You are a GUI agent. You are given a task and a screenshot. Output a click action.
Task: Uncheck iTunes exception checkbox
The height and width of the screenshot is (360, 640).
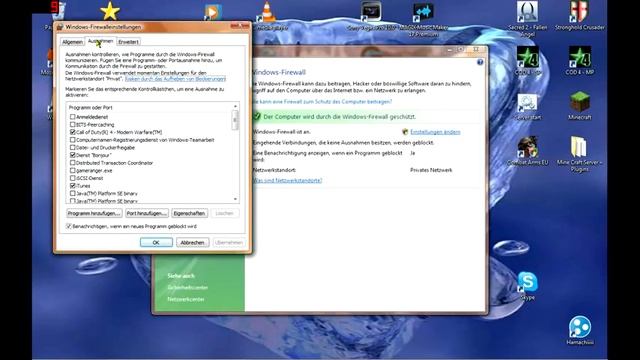73,186
